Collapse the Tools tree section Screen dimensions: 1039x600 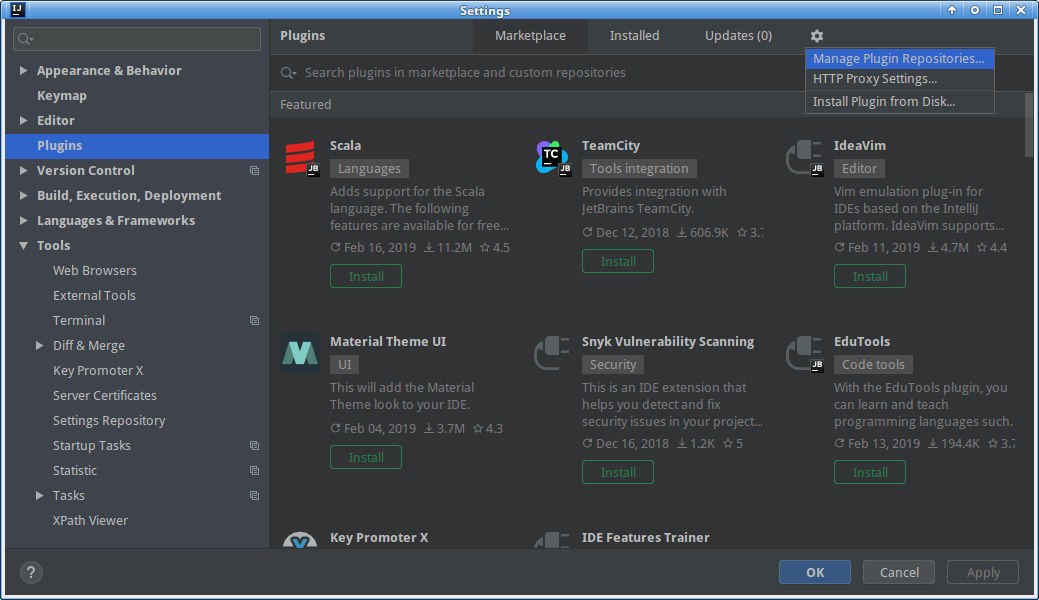pos(24,246)
